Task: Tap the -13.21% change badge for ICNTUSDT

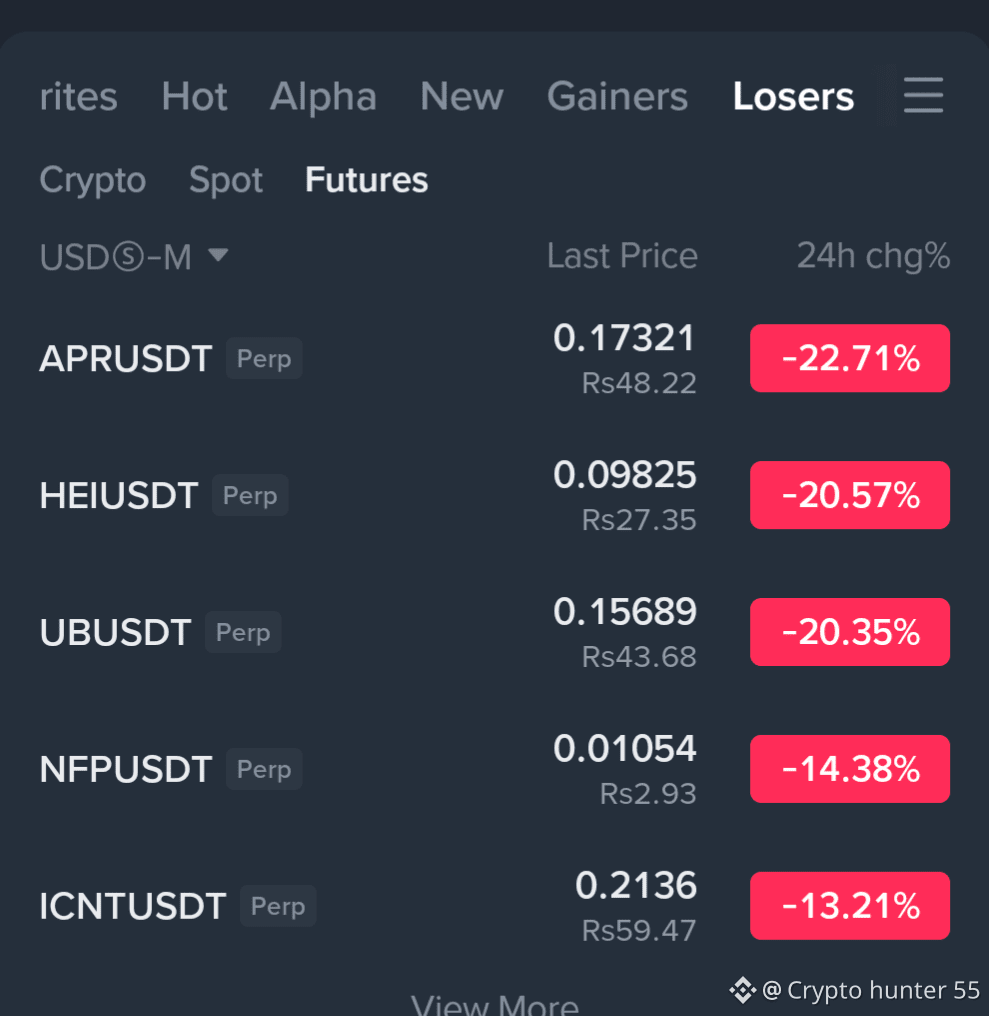Action: click(850, 906)
